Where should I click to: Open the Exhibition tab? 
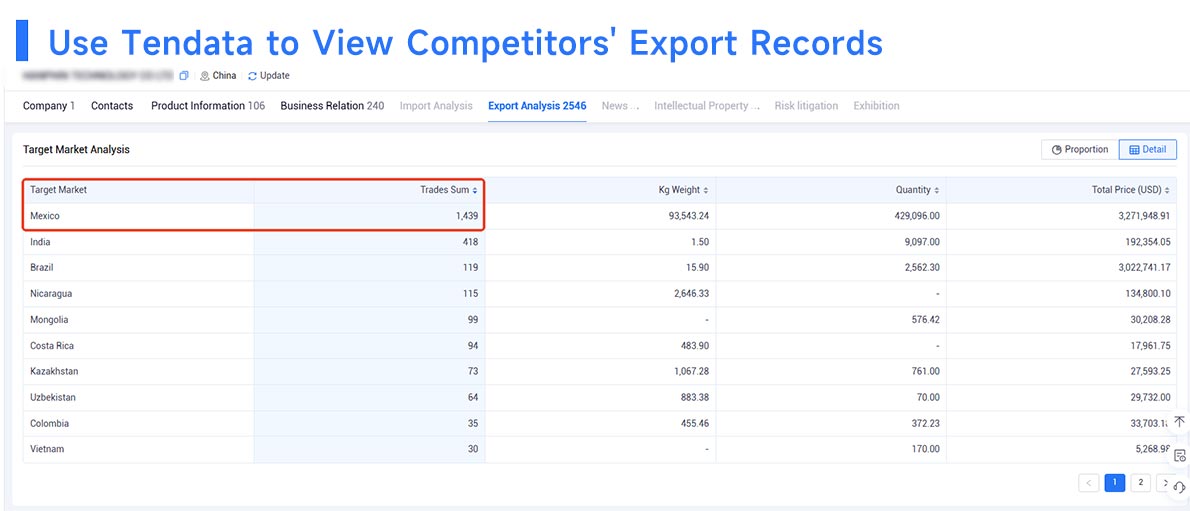point(876,106)
